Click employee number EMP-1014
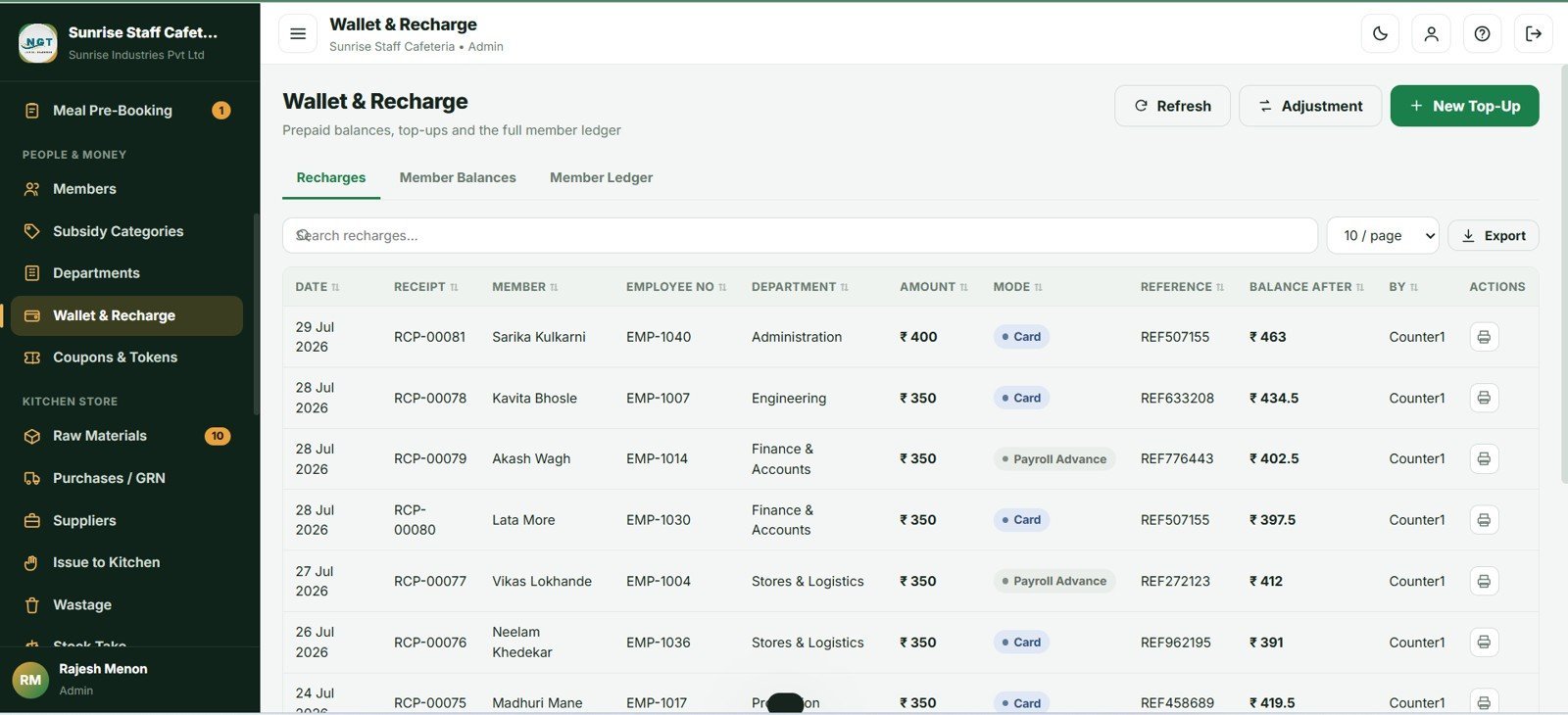The image size is (1568, 715). (x=659, y=458)
